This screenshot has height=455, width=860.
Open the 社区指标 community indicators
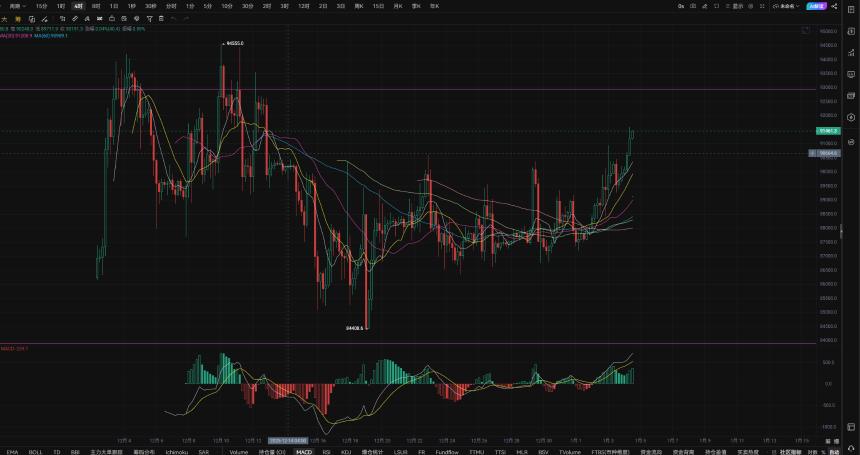791,452
